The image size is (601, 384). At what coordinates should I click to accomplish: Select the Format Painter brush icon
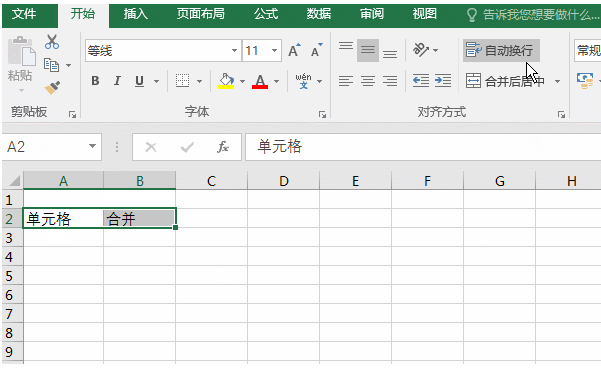pyautogui.click(x=52, y=88)
